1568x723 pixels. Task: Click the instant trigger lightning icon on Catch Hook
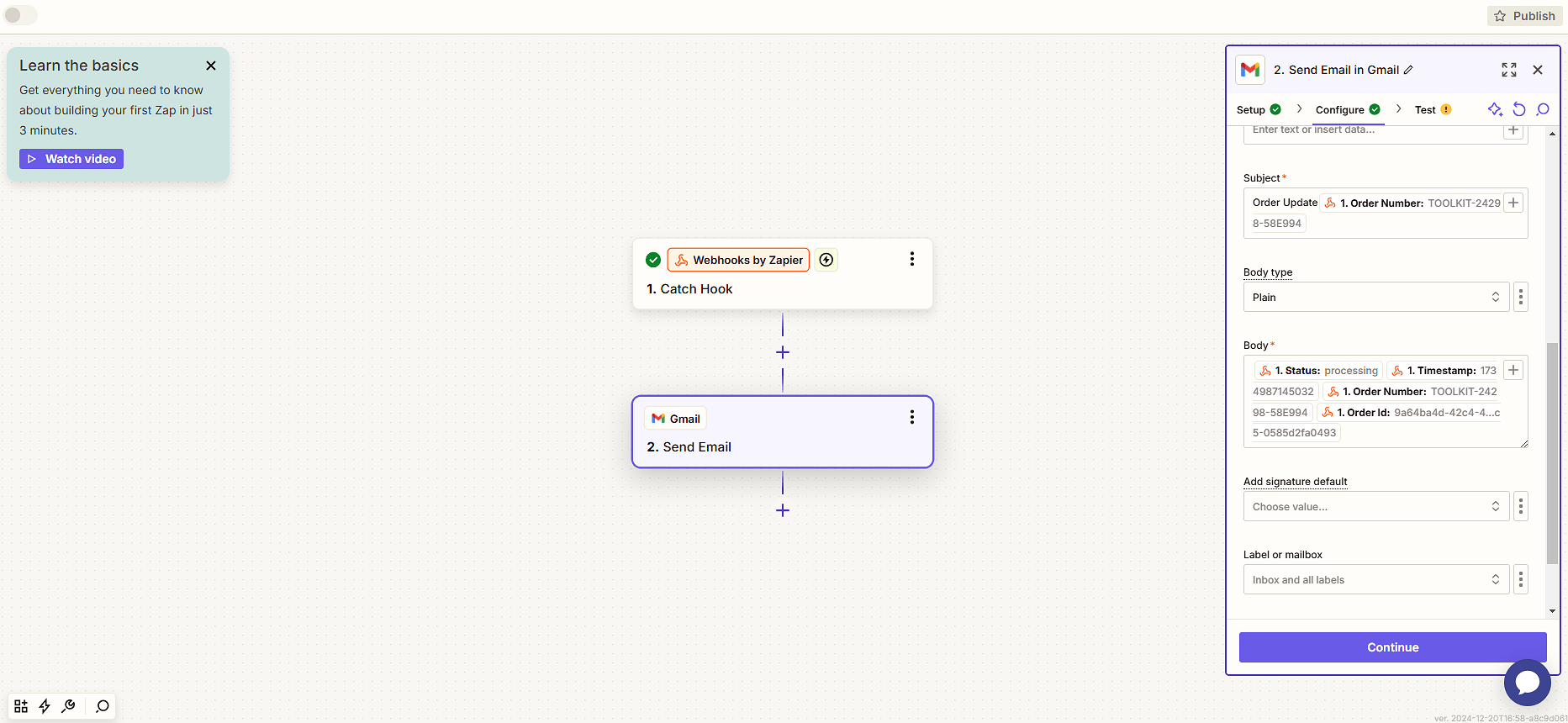tap(826, 260)
